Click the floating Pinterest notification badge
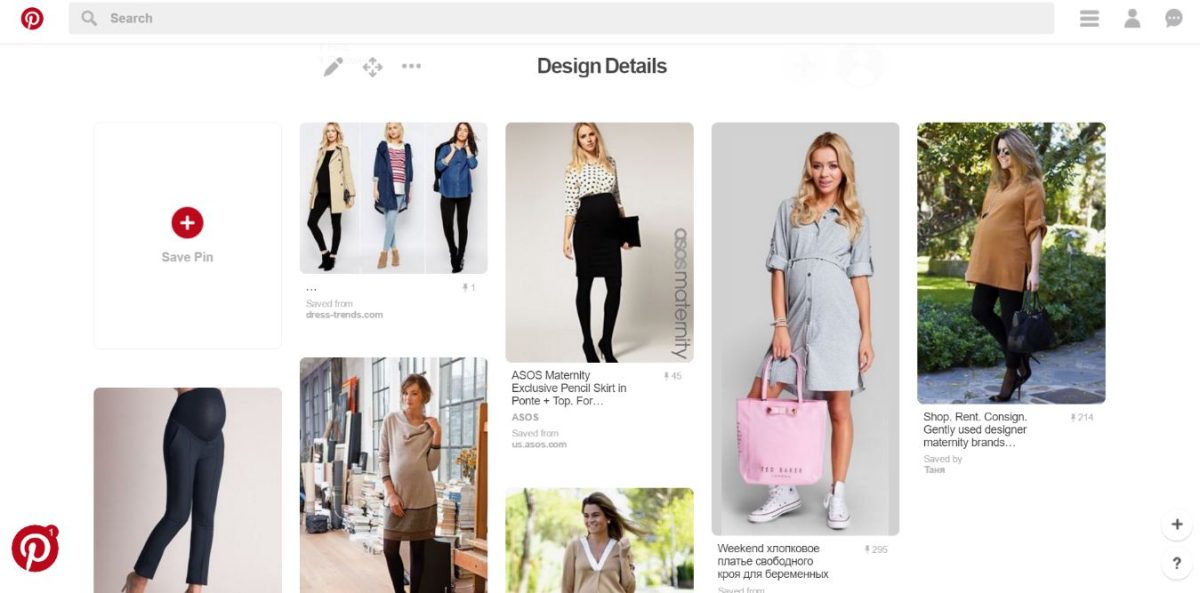This screenshot has width=1200, height=593. (35, 548)
